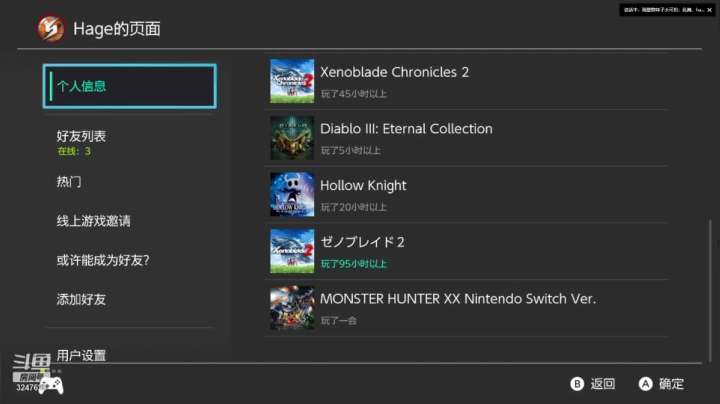The image size is (720, 404).
Task: Click the Hage profile avatar icon
Action: click(51, 28)
